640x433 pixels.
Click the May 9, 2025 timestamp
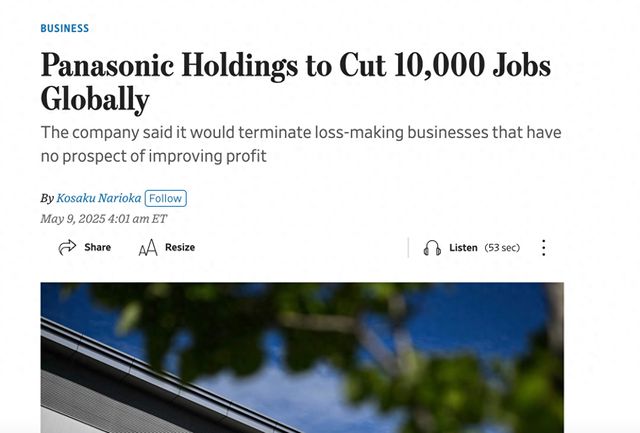click(x=104, y=219)
